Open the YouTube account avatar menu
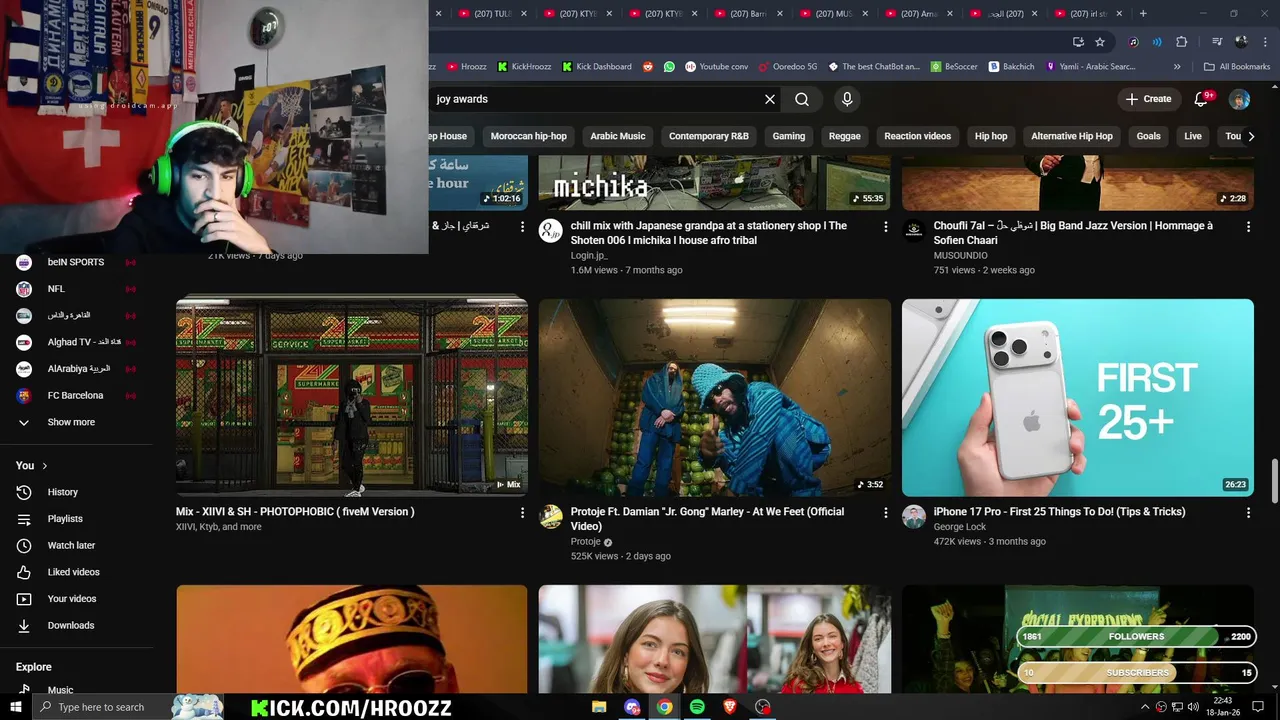Image resolution: width=1280 pixels, height=720 pixels. point(1239,99)
